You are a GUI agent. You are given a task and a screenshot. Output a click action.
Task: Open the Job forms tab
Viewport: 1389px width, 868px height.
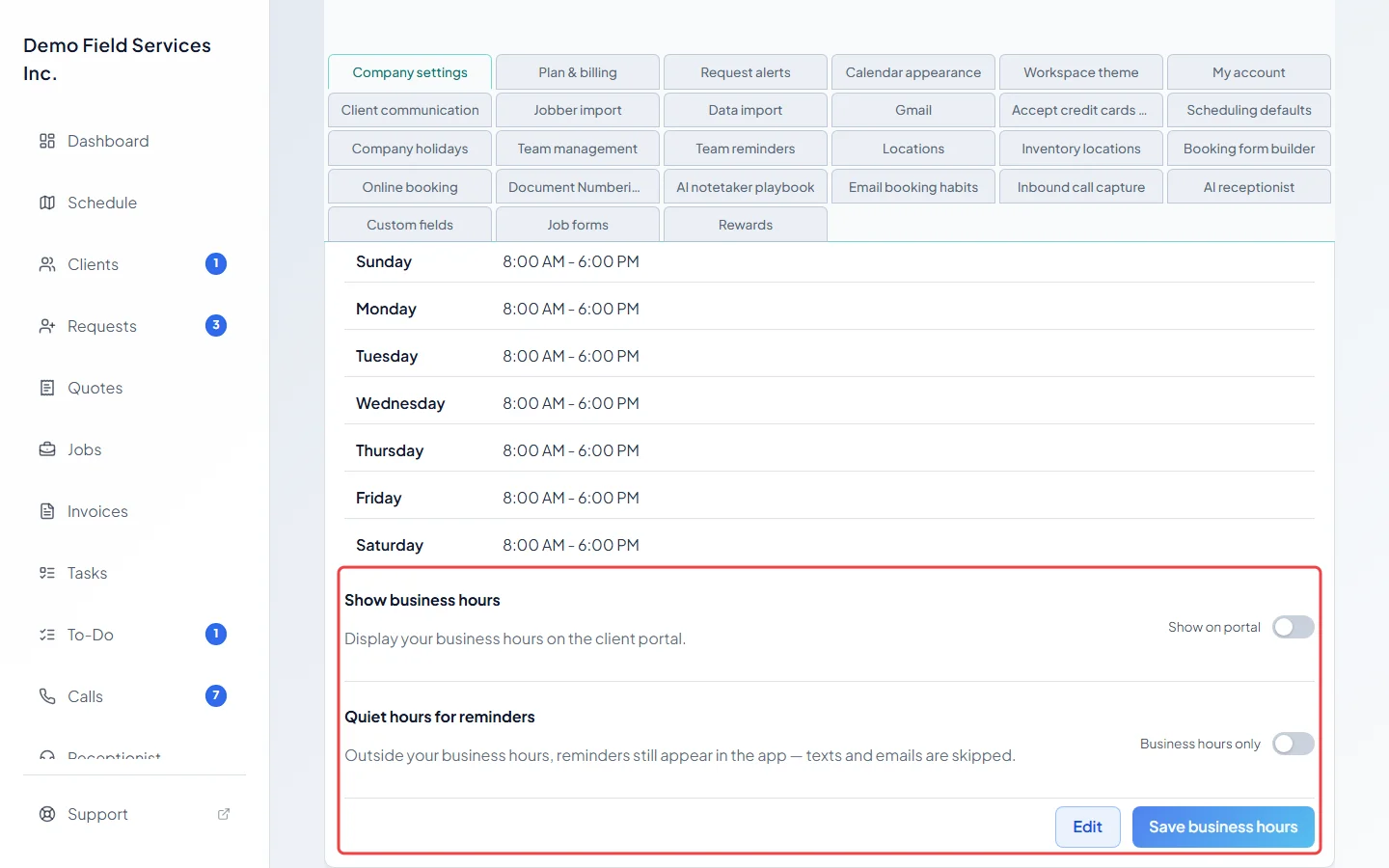pyautogui.click(x=578, y=225)
